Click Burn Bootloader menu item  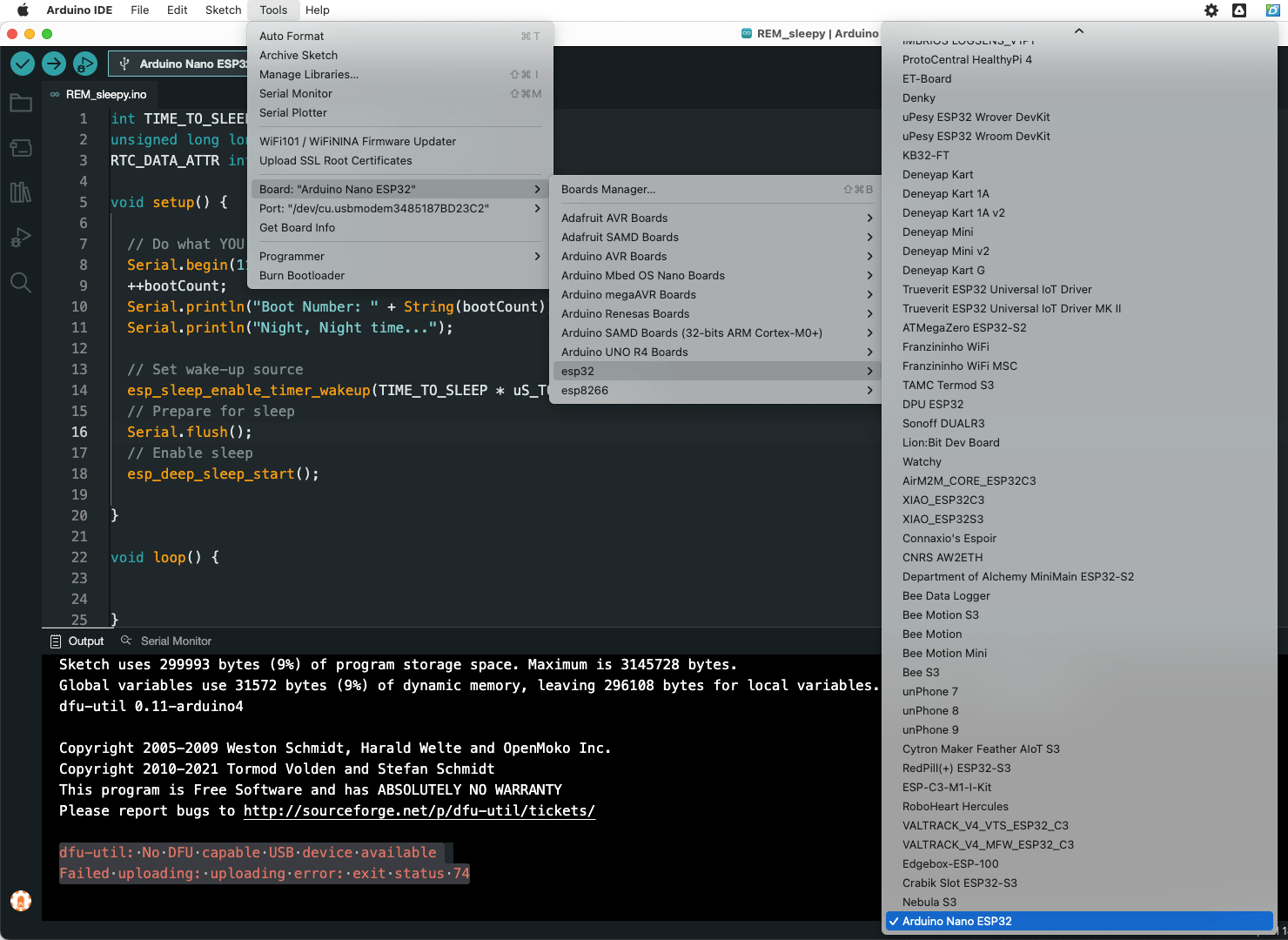point(400,275)
